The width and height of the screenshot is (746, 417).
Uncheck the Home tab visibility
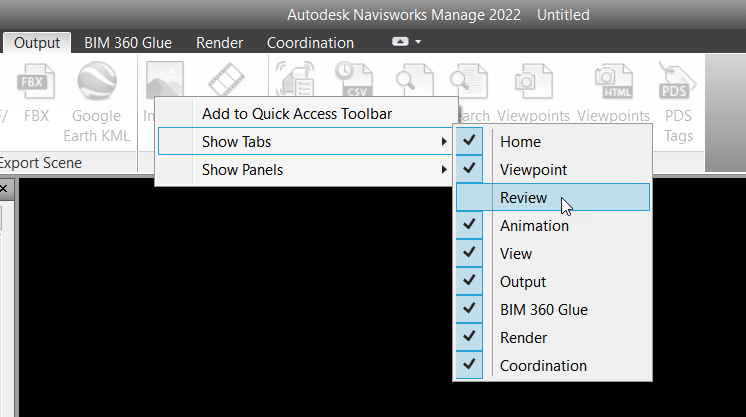(553, 141)
